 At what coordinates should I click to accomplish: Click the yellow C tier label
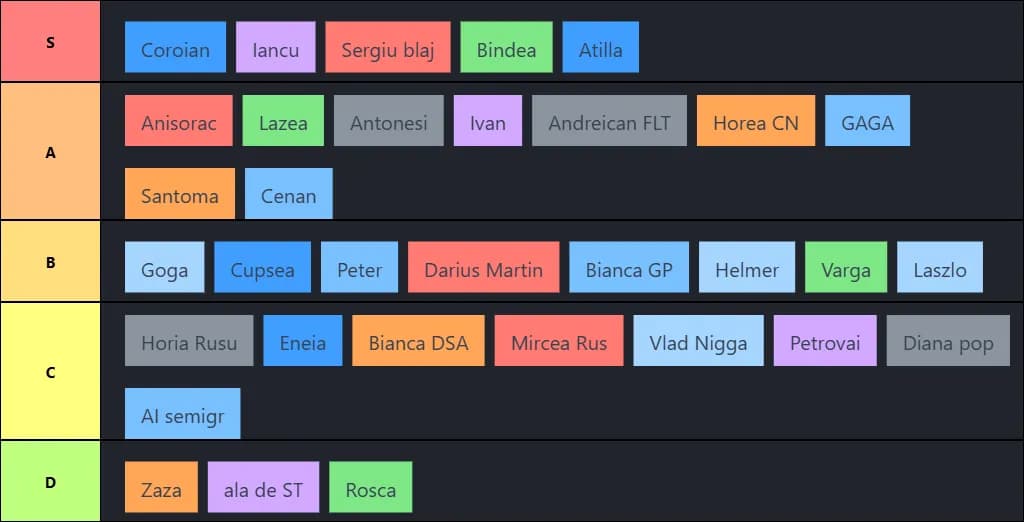tap(50, 372)
